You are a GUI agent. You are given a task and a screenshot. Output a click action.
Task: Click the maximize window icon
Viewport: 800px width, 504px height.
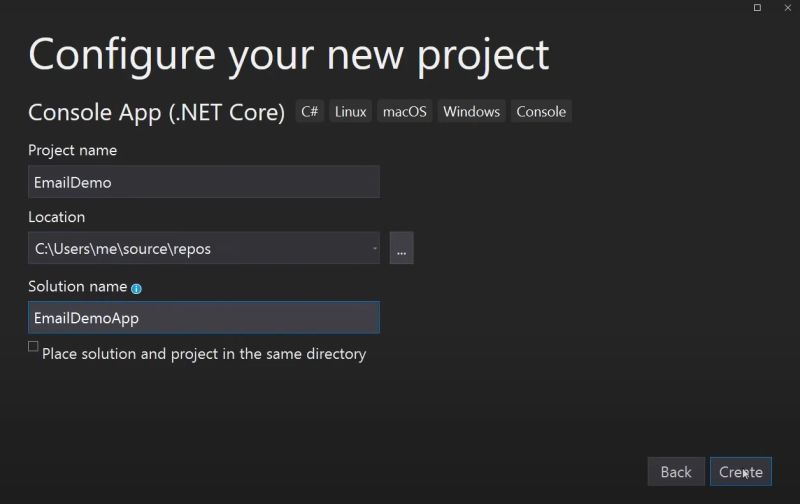coord(757,8)
